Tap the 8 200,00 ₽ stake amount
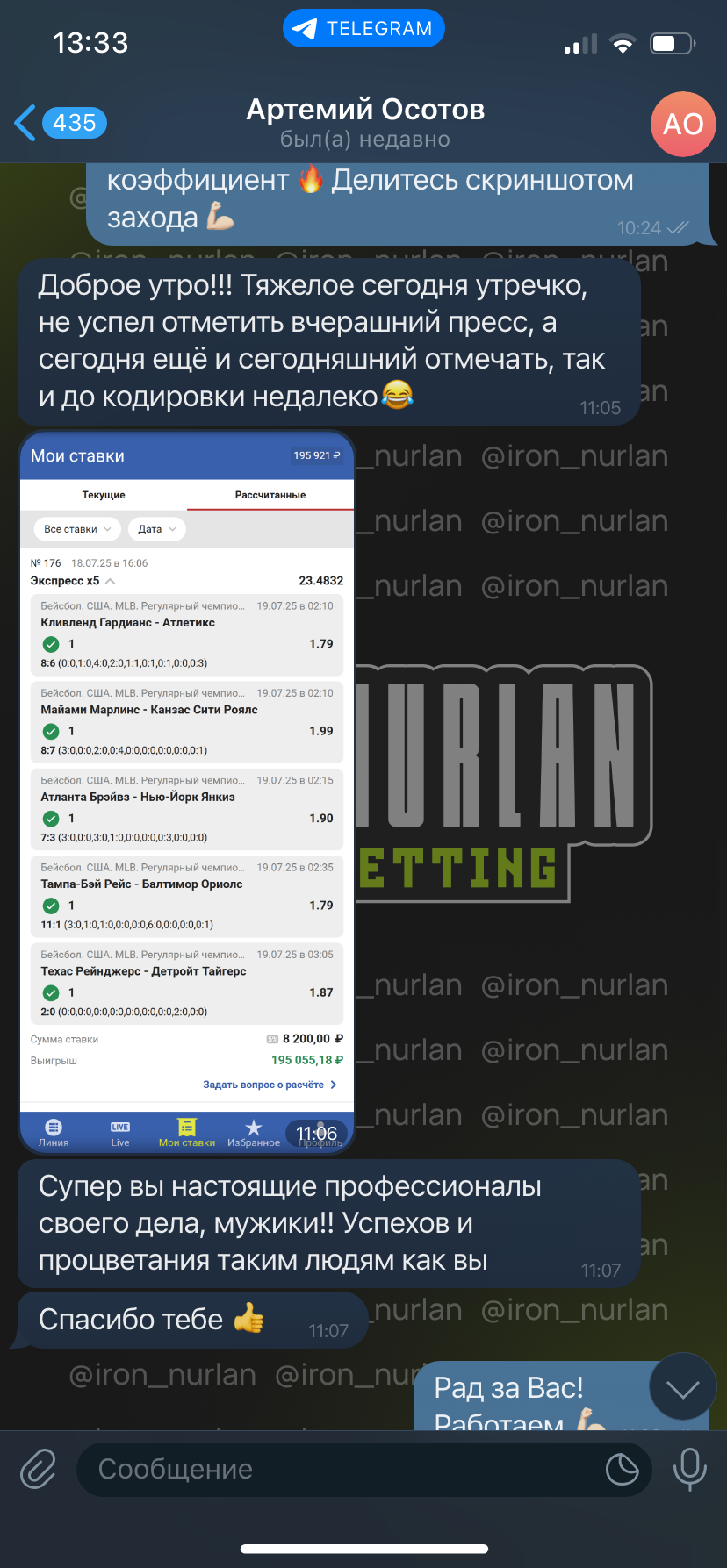Screen dimensions: 727x1568 313,1039
